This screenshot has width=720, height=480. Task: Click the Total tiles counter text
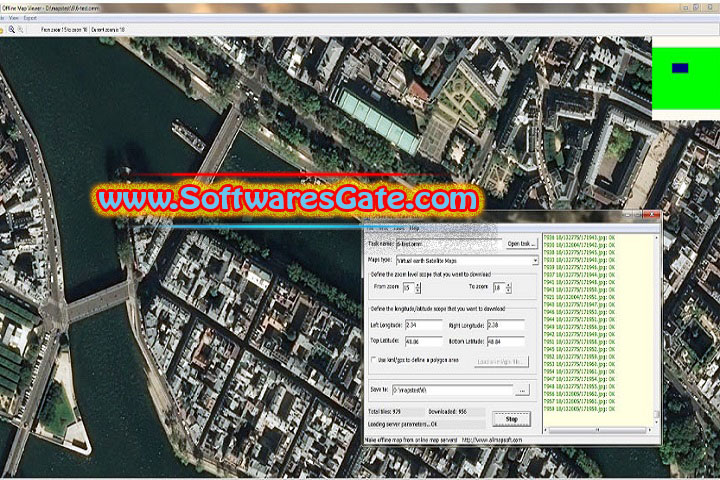384,412
